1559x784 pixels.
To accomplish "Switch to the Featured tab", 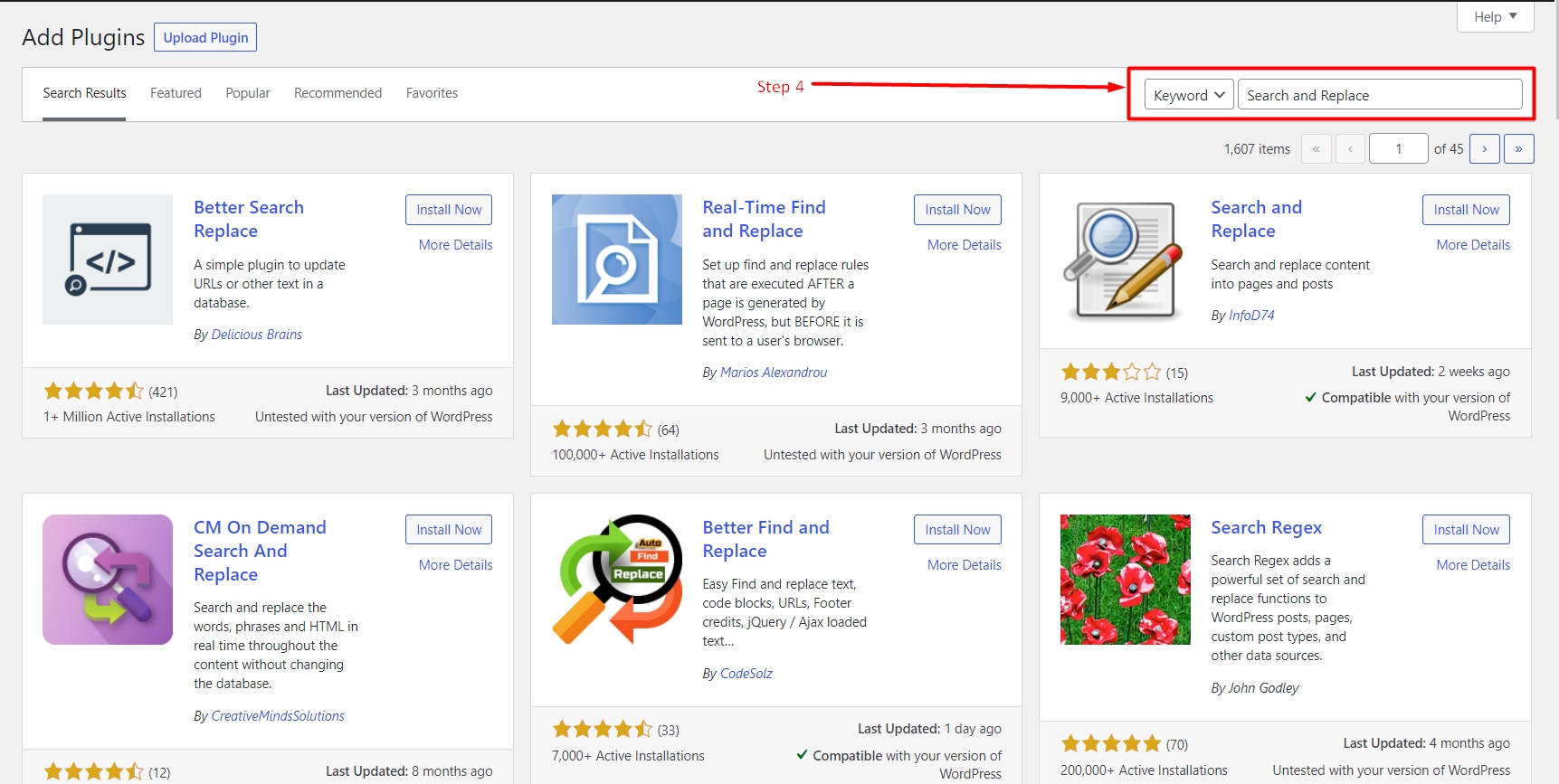I will (x=176, y=93).
